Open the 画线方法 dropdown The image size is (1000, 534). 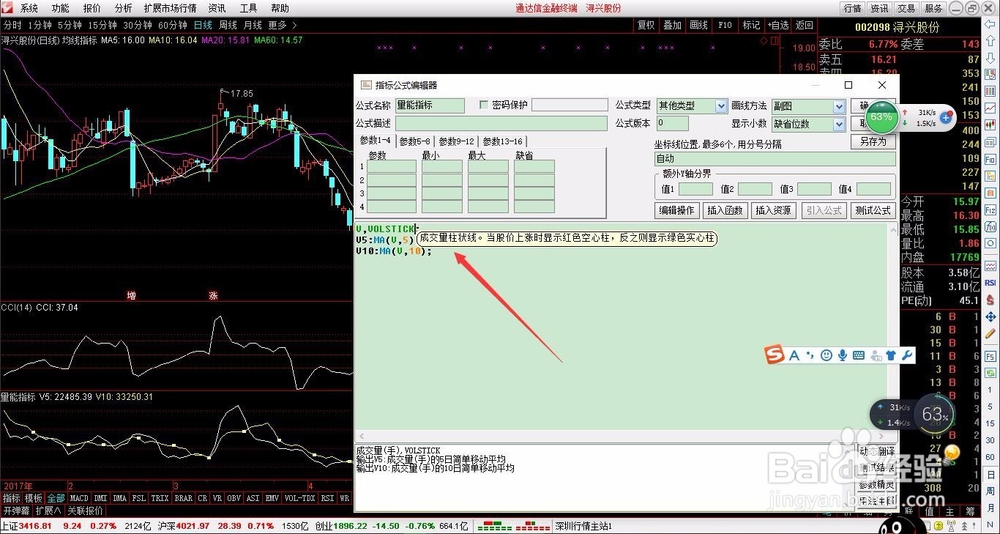pos(839,107)
